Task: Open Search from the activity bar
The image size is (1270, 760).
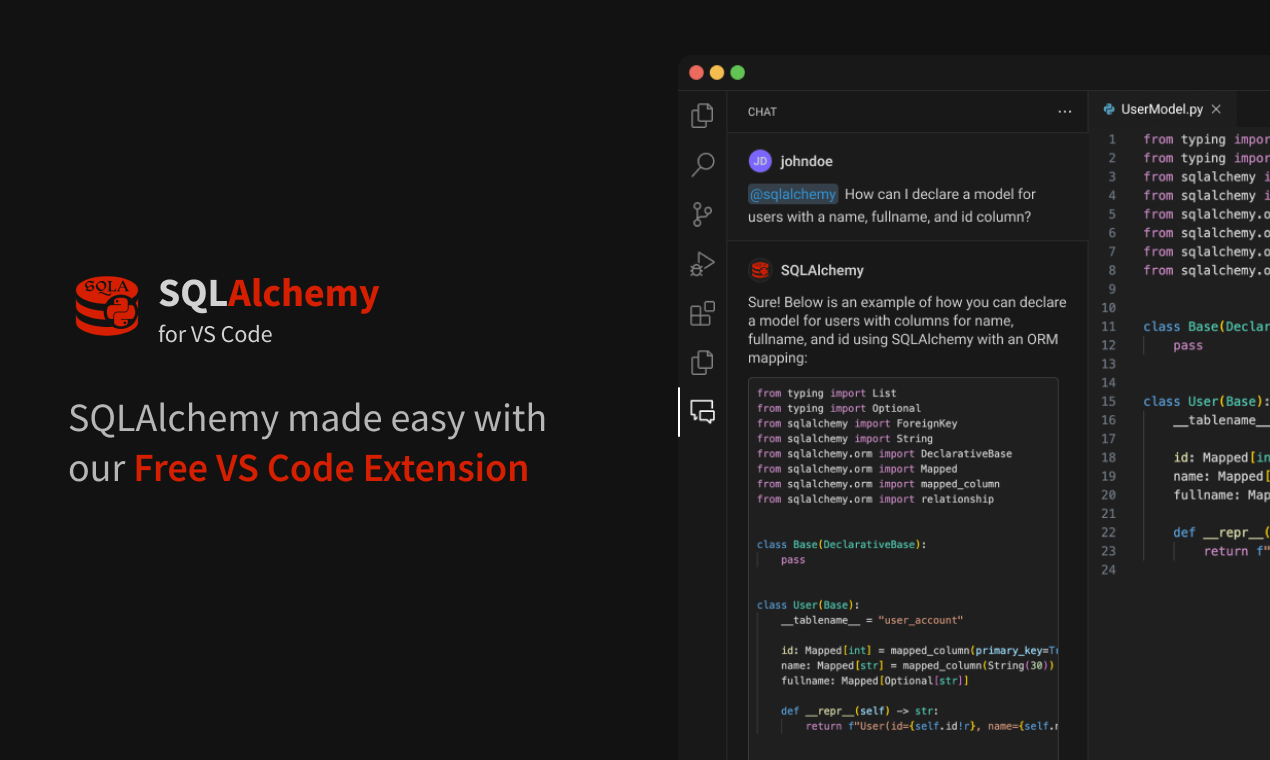Action: pyautogui.click(x=702, y=164)
